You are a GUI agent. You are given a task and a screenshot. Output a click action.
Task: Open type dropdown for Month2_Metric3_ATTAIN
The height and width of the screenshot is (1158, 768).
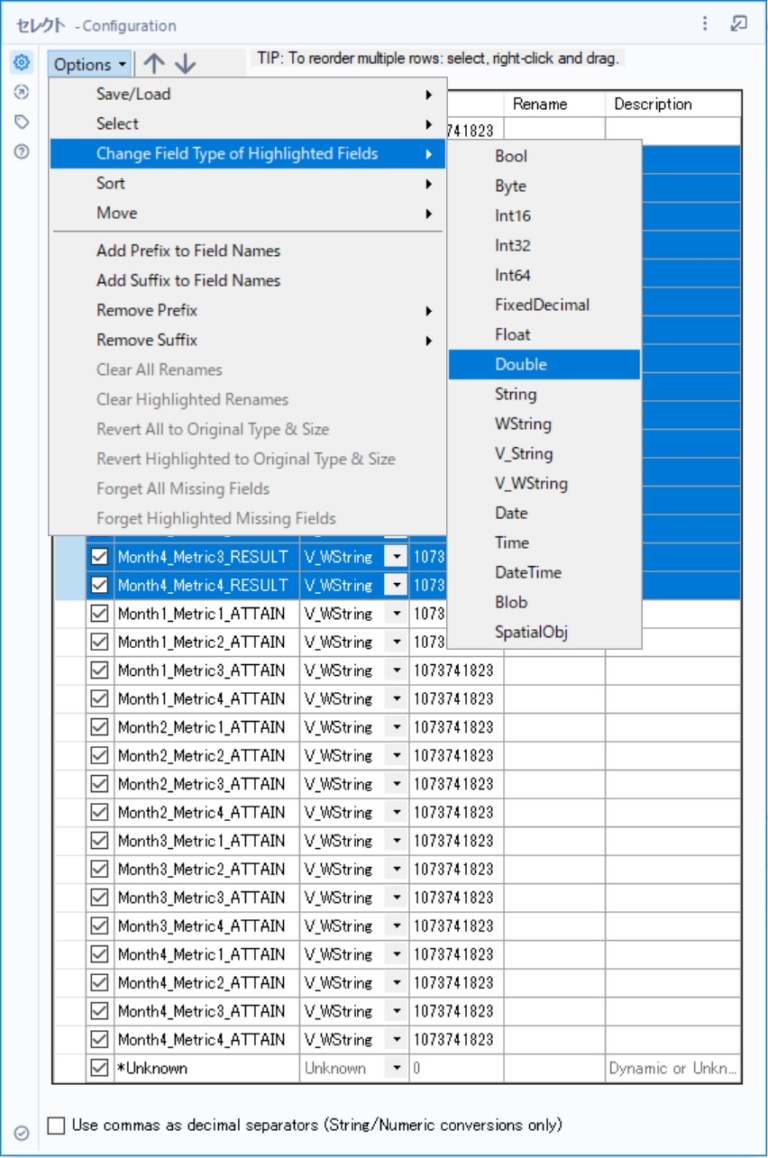point(397,784)
